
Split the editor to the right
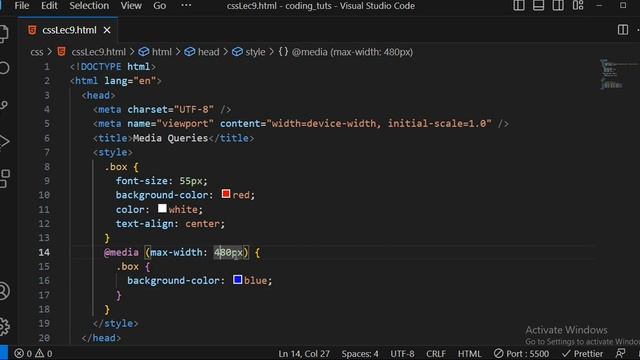point(623,30)
